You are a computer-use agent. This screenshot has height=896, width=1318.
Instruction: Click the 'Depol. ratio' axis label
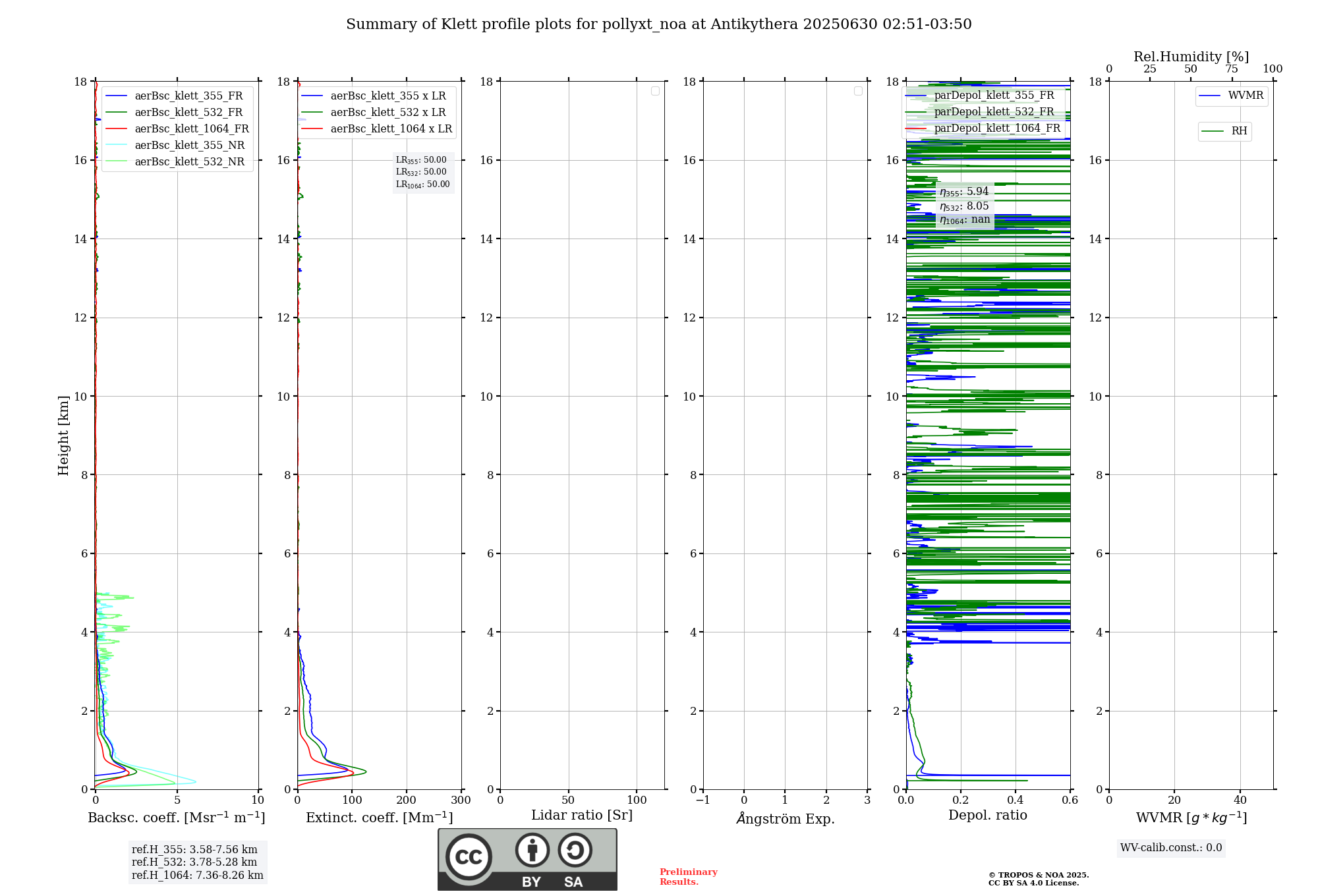[988, 816]
